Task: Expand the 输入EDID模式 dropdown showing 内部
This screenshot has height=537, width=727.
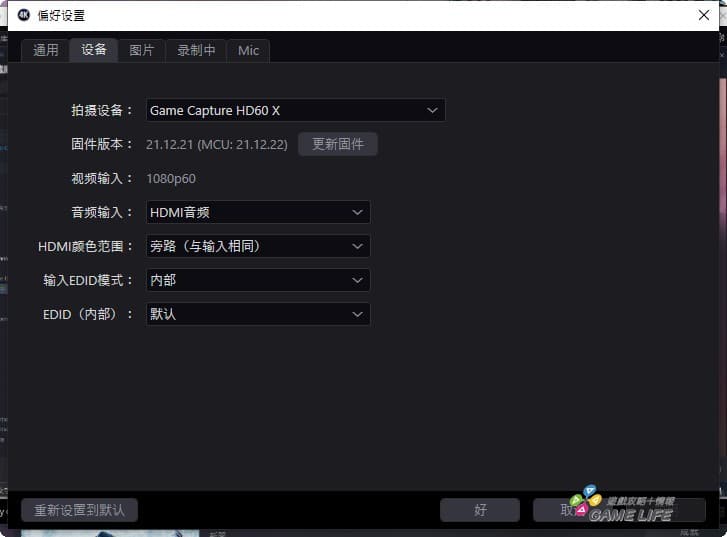Action: (x=258, y=280)
